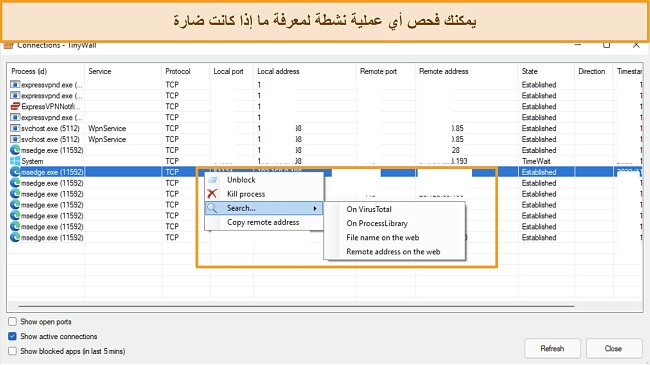
Task: Enable Show open ports checkbox
Action: click(12, 321)
